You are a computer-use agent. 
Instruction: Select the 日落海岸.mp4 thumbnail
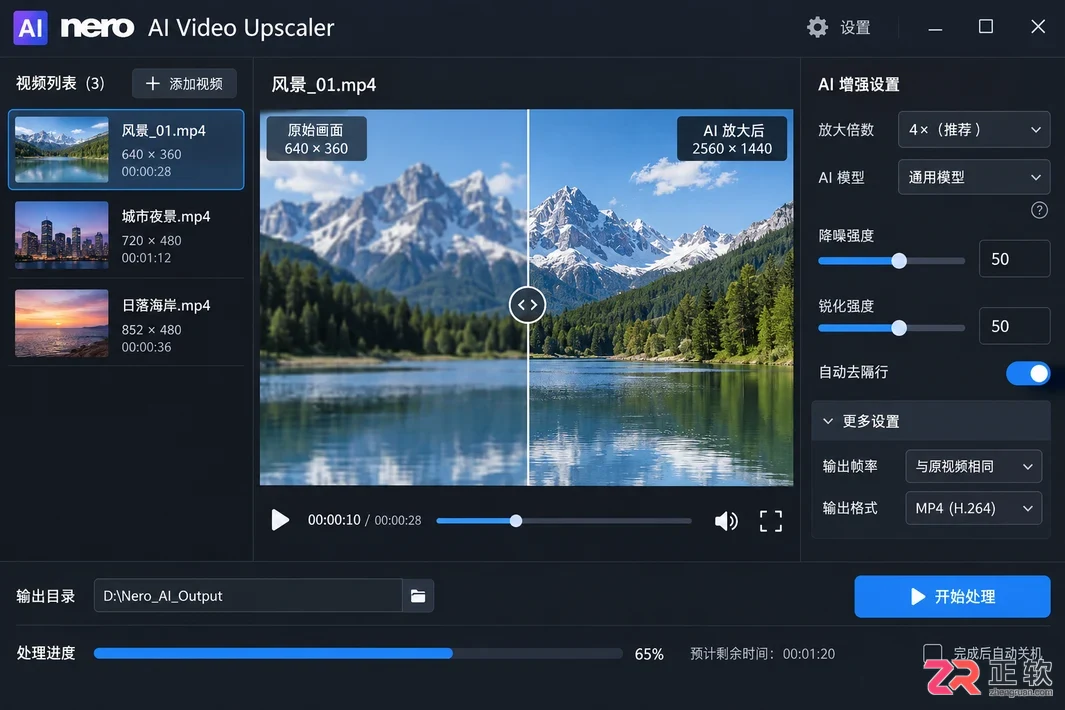coord(62,323)
